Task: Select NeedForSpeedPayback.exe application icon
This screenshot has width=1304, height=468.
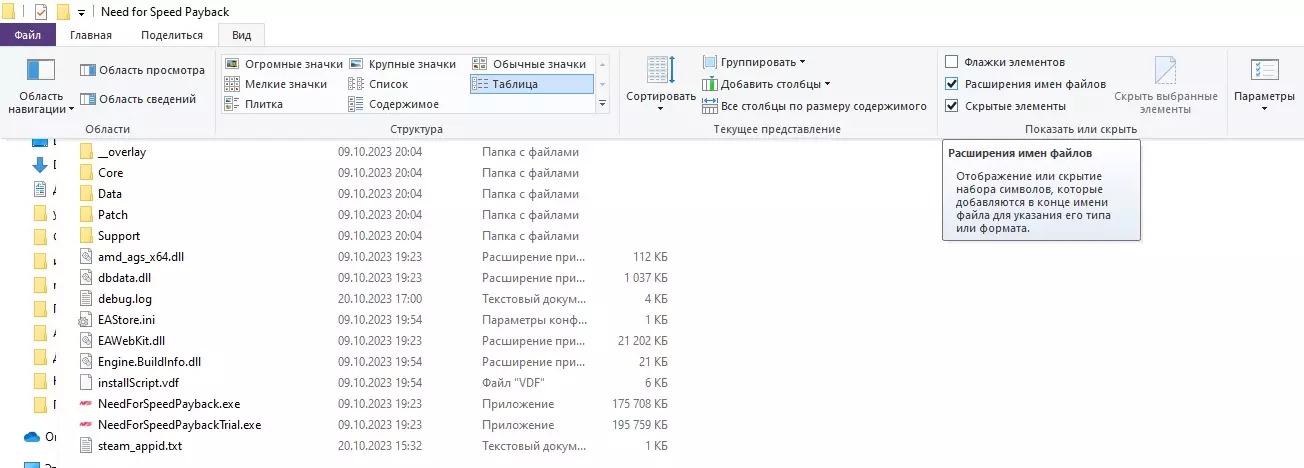Action: [x=86, y=404]
